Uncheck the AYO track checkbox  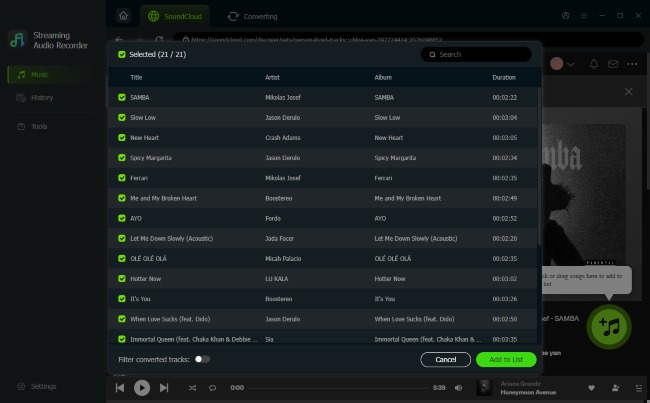tap(121, 218)
